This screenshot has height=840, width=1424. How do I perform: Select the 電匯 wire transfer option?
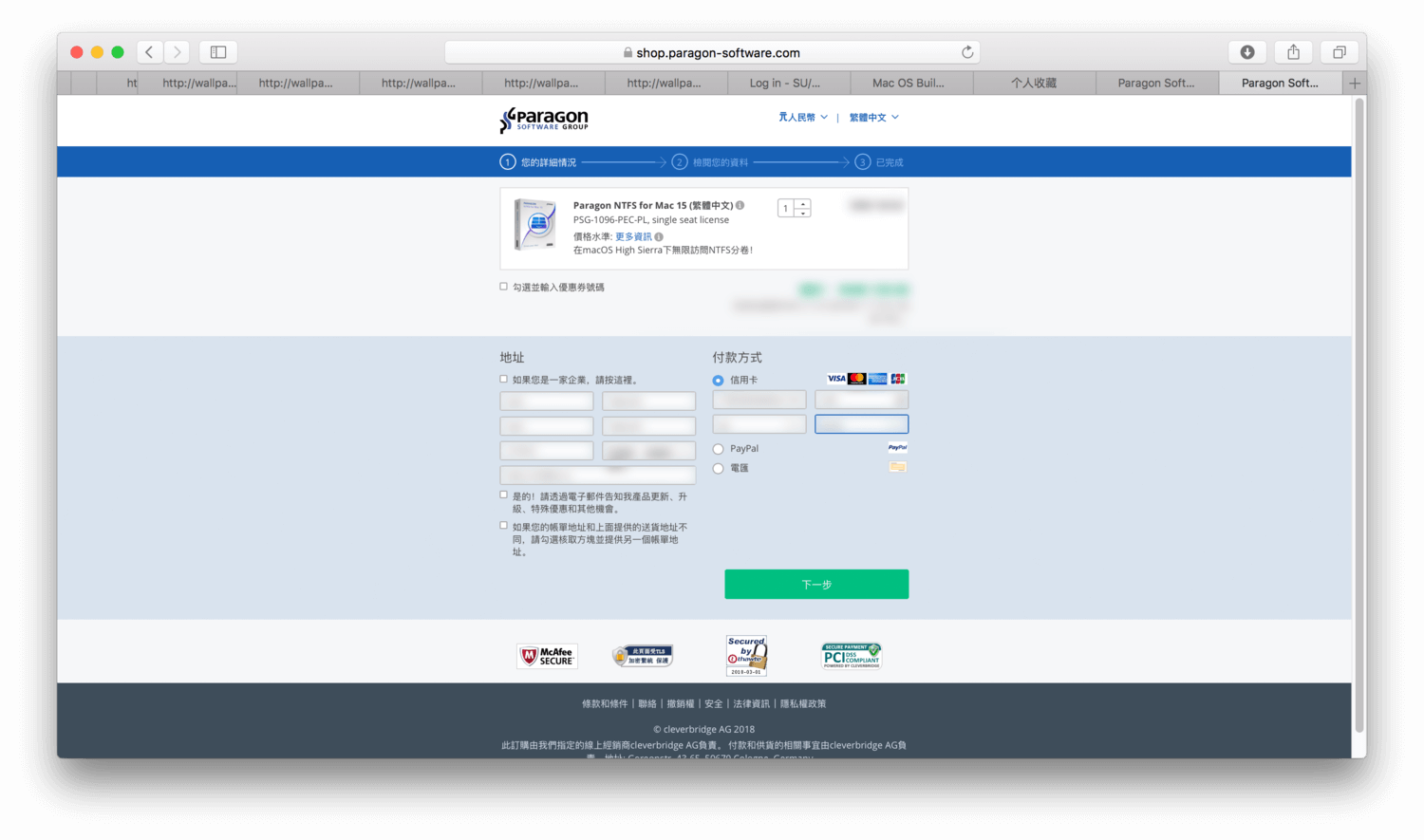(719, 469)
